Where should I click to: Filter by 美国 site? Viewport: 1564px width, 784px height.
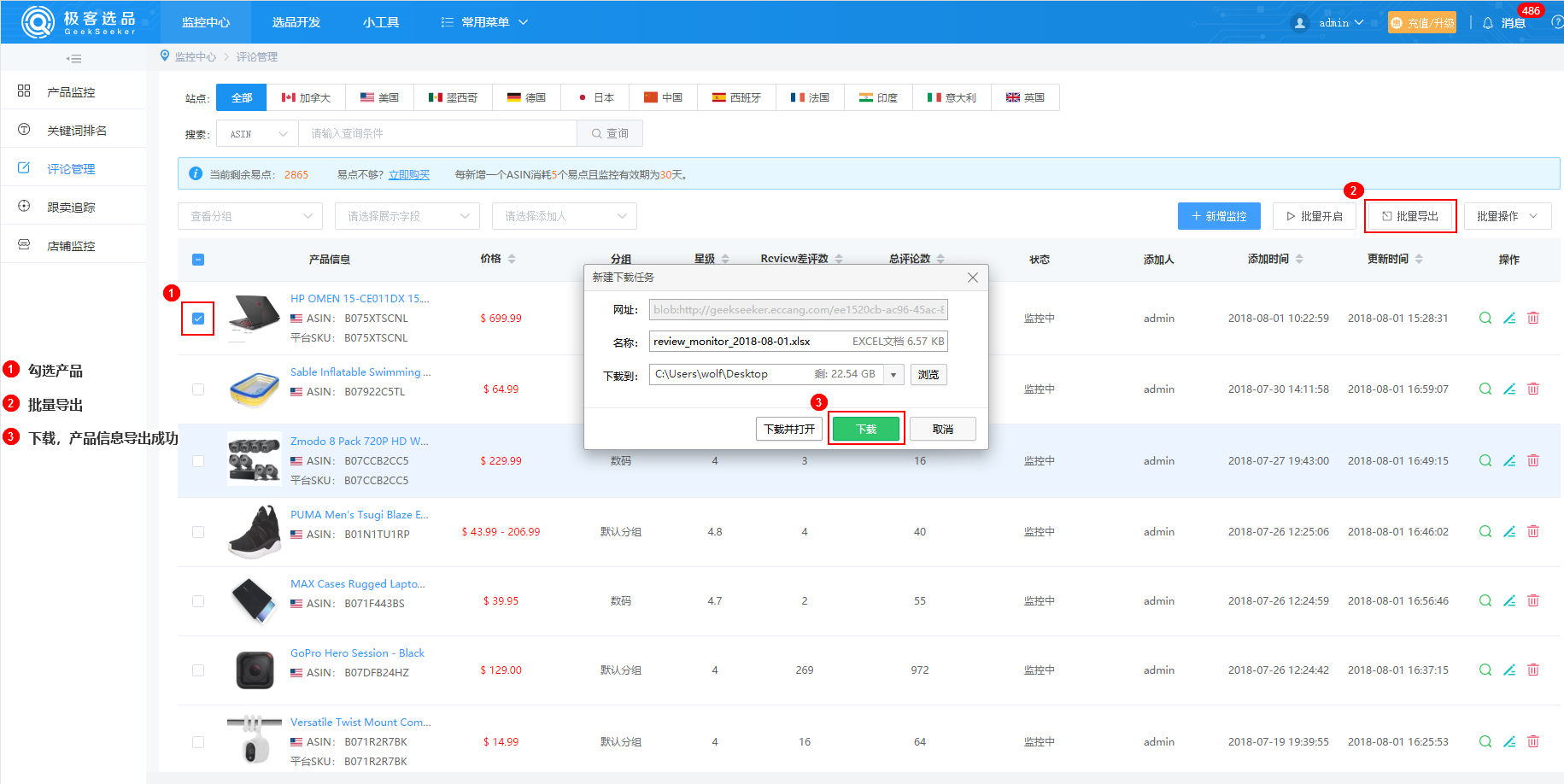[x=379, y=97]
